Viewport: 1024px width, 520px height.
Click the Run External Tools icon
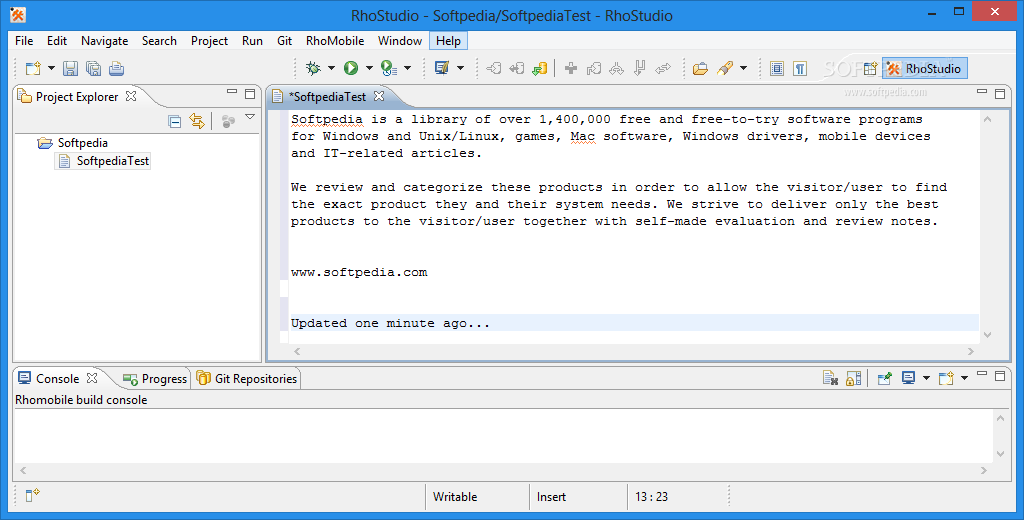pos(389,68)
